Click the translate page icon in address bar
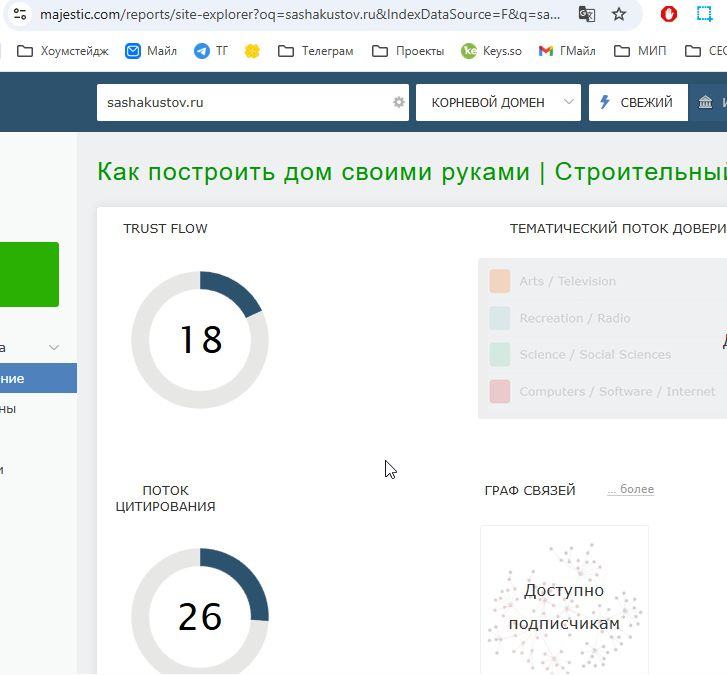This screenshot has width=727, height=675. click(x=586, y=15)
